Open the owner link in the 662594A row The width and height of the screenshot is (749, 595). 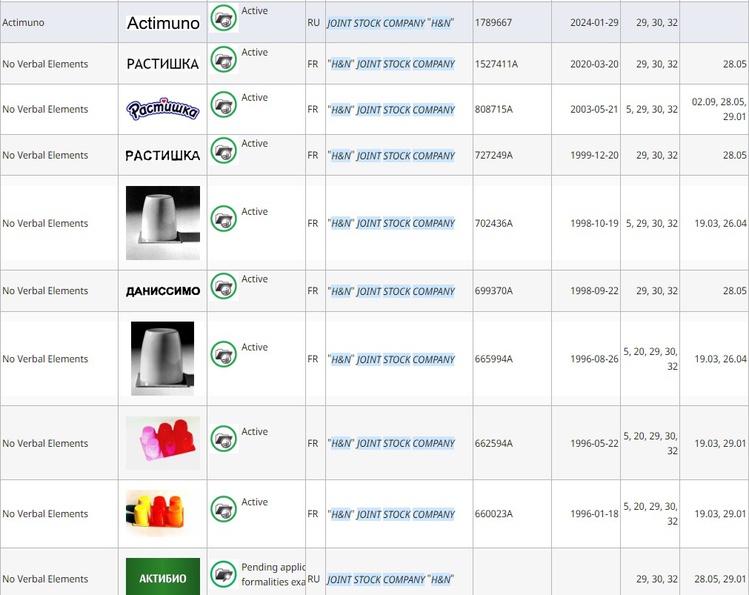[x=391, y=444]
